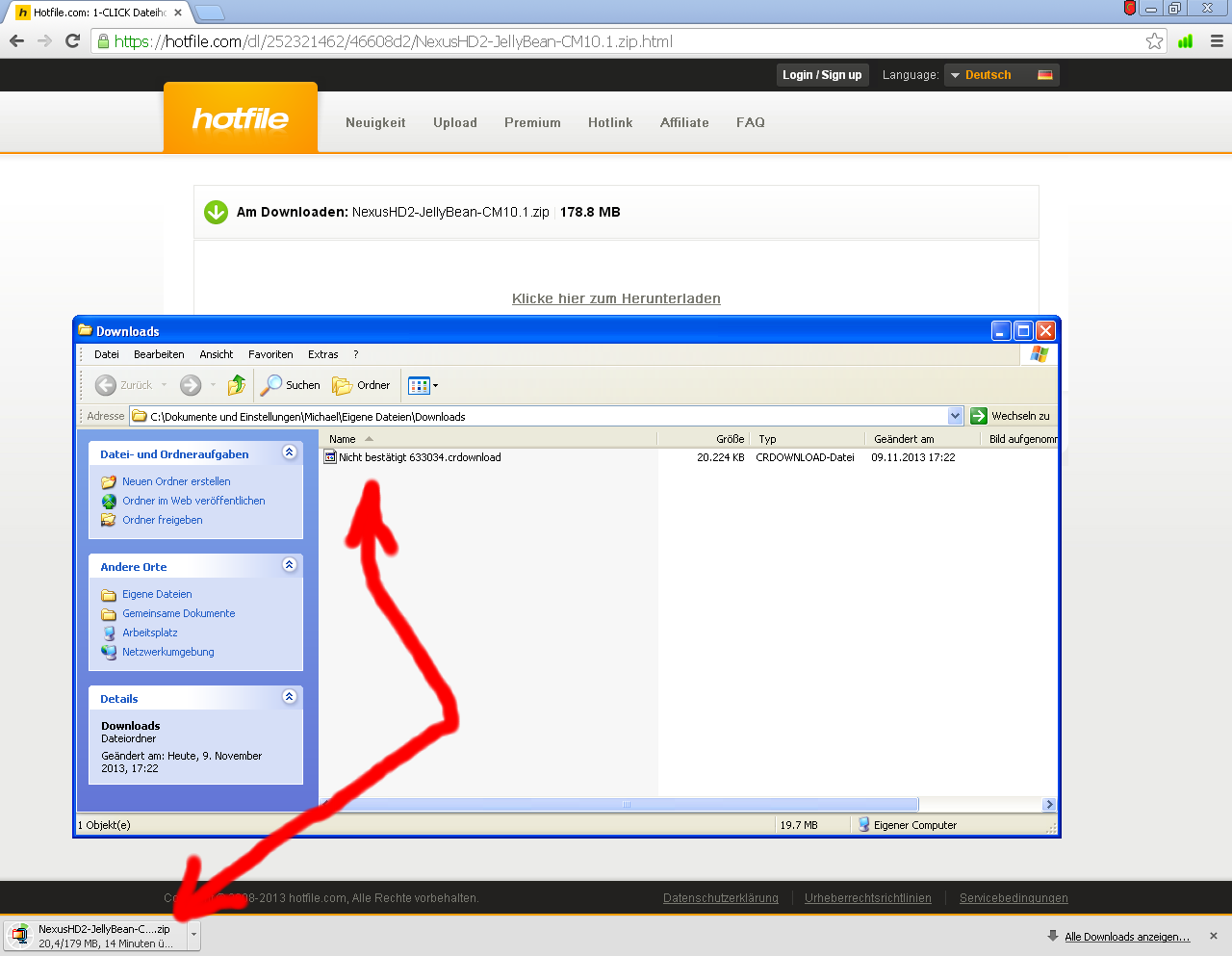The image size is (1232, 956).
Task: Open the Extras menu
Action: 322,354
